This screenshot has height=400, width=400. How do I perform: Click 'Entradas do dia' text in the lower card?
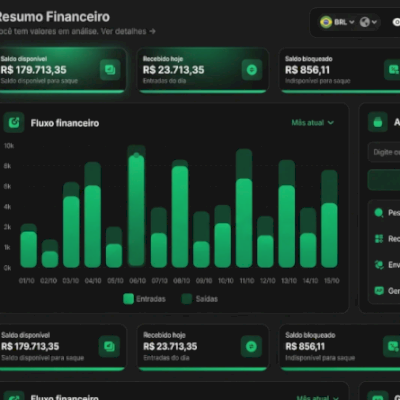[166, 358]
